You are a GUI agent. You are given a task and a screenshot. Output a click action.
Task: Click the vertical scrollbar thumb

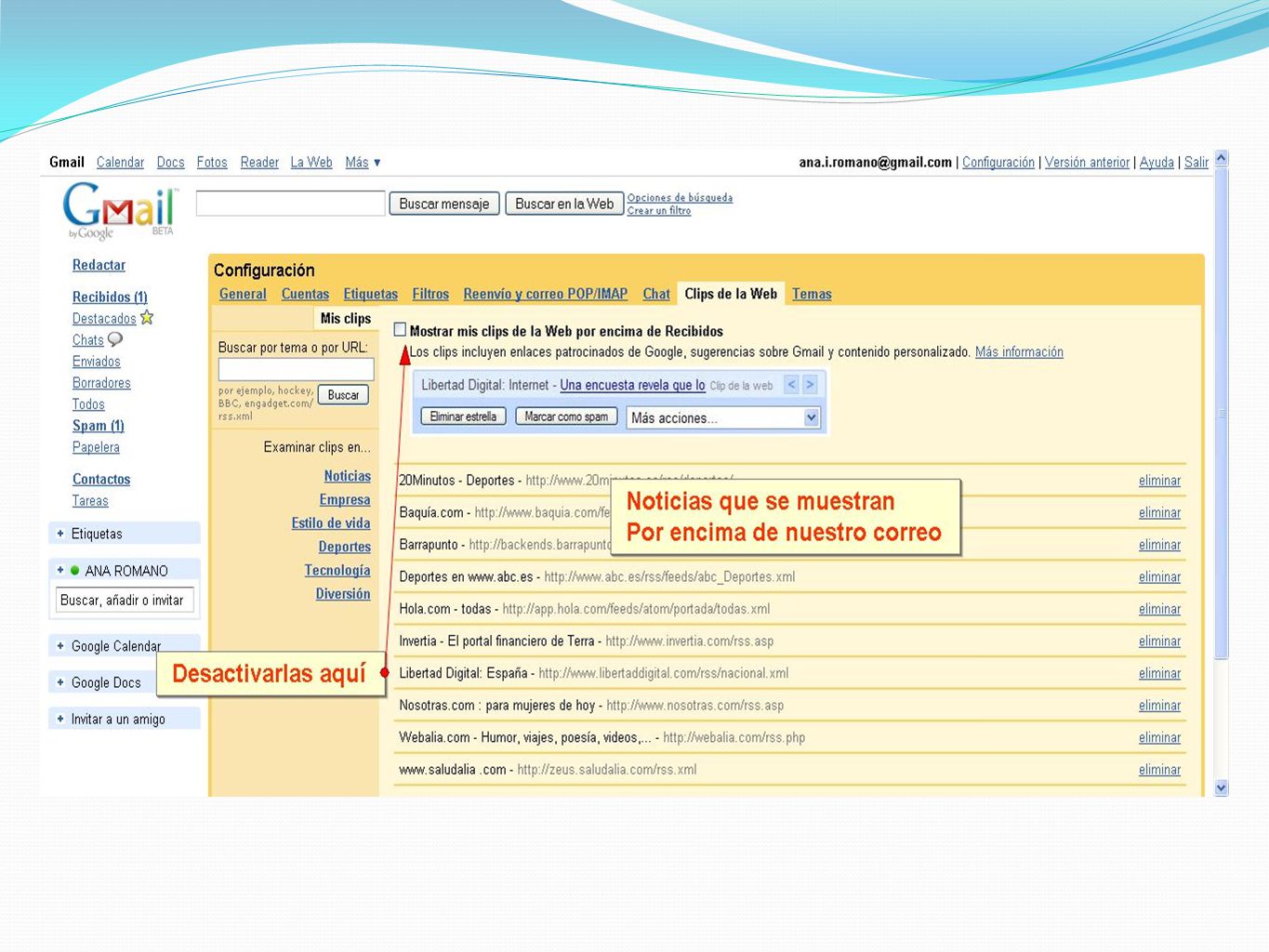tap(1222, 414)
